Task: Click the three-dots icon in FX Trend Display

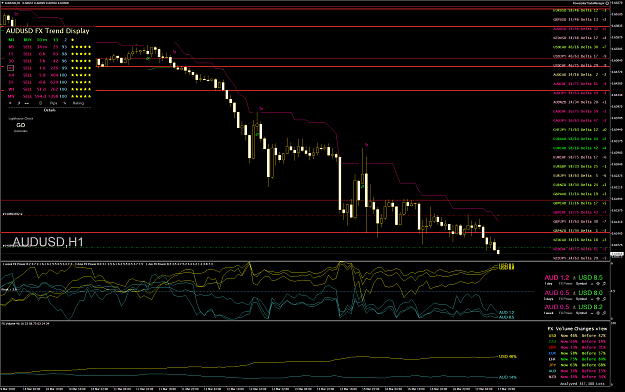Action: 27,103
